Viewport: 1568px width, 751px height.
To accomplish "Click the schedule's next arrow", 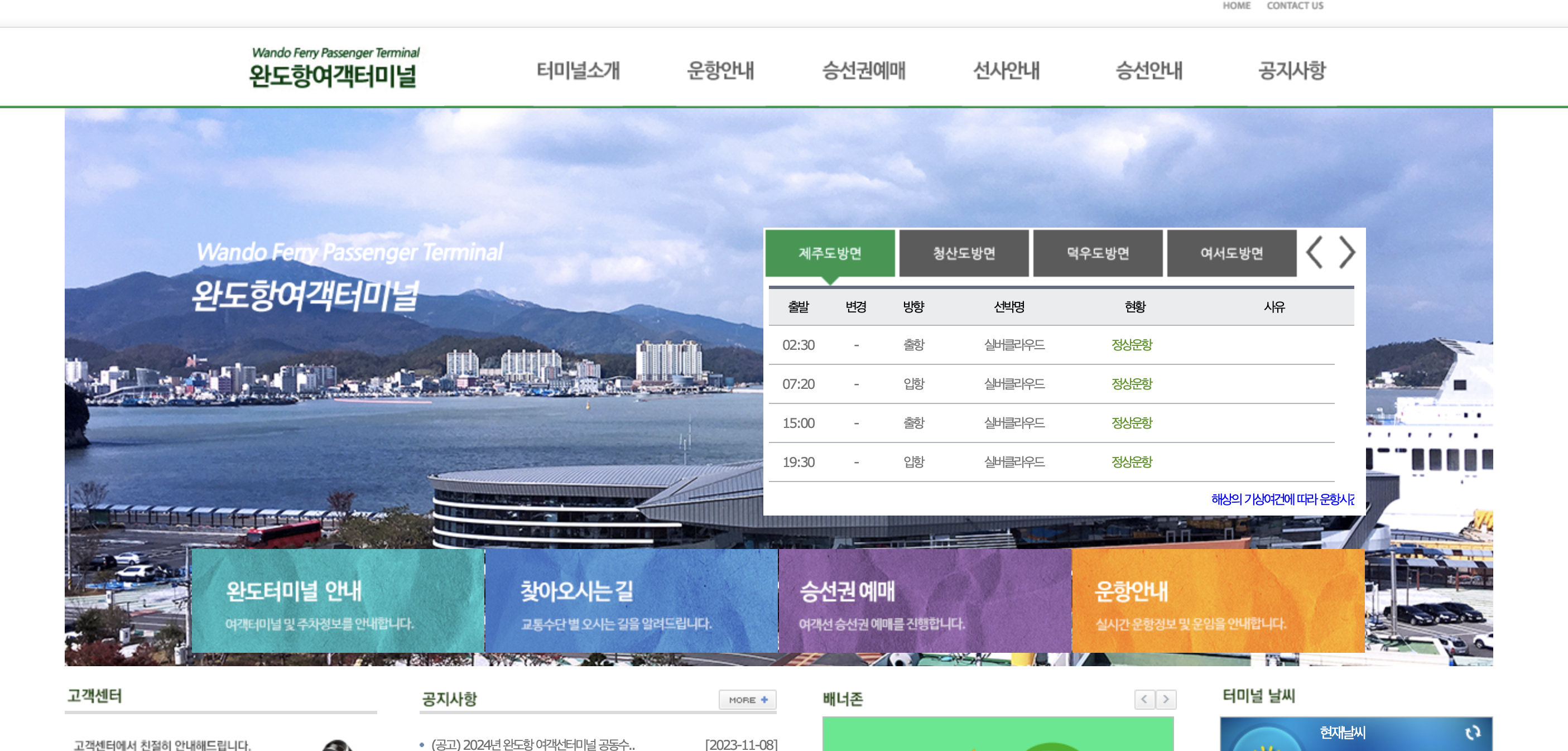I will point(1346,253).
